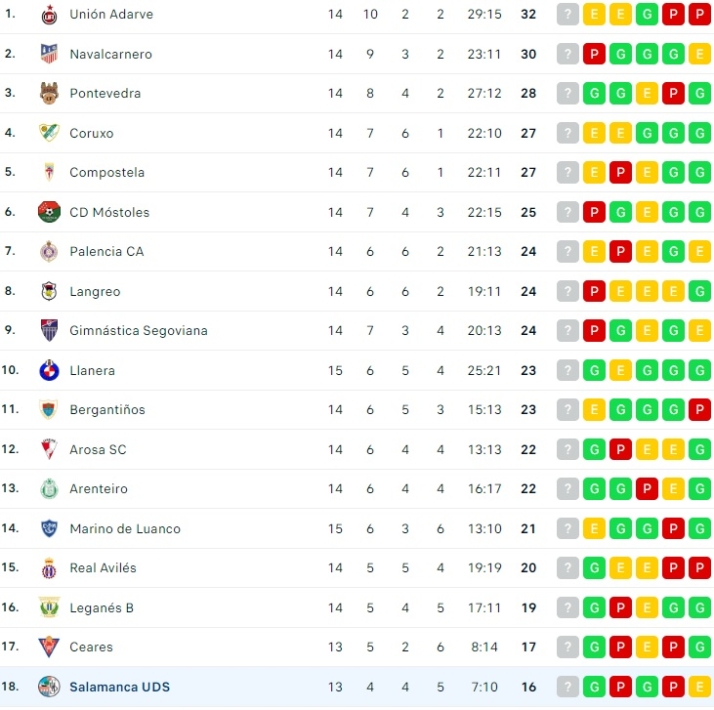The image size is (714, 710).
Task: Click Real Avilés' last red P badge
Action: click(700, 568)
